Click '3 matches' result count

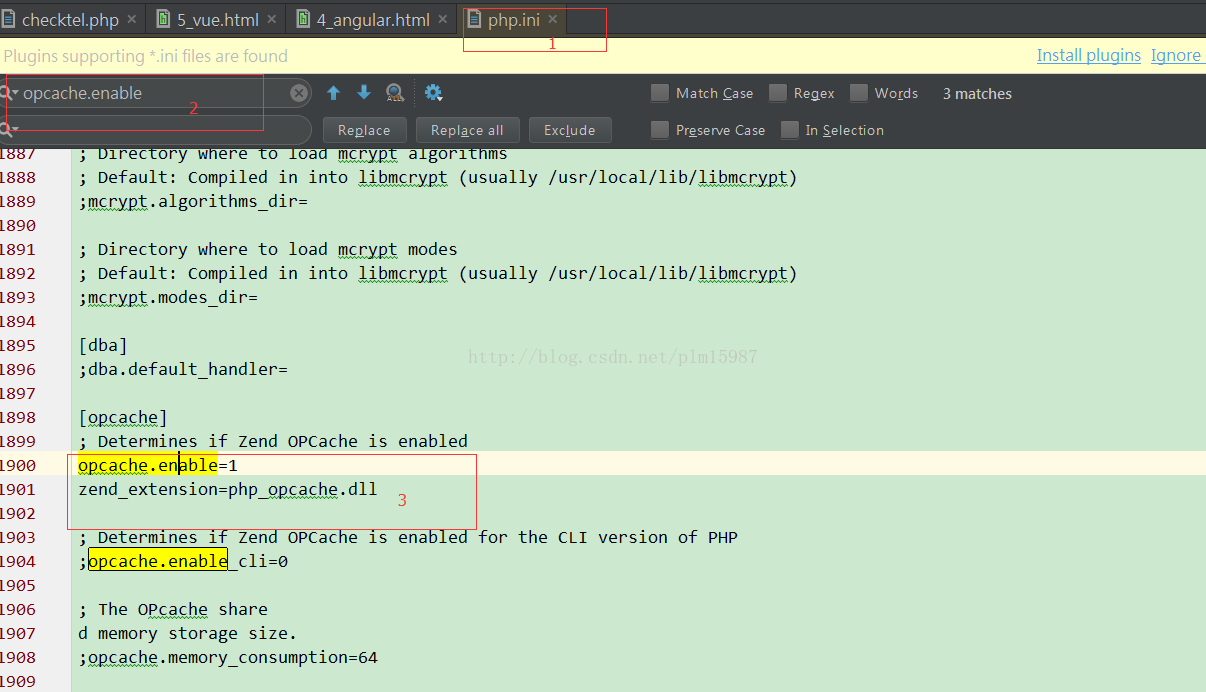coord(977,93)
